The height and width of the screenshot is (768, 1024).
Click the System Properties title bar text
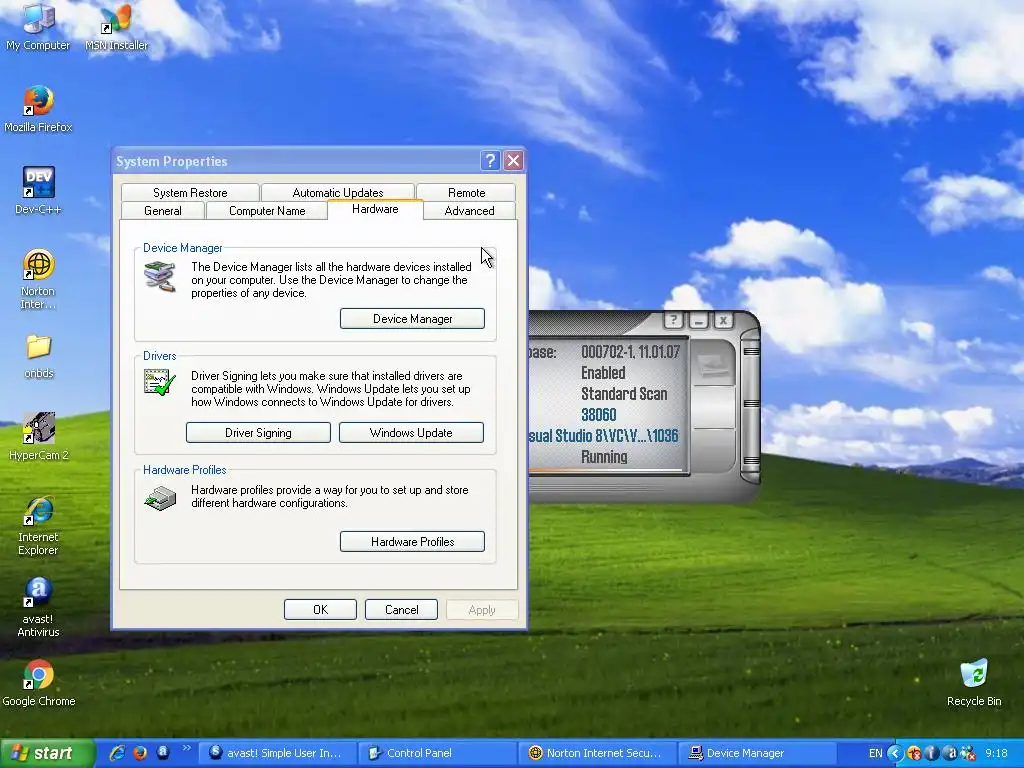pyautogui.click(x=172, y=161)
